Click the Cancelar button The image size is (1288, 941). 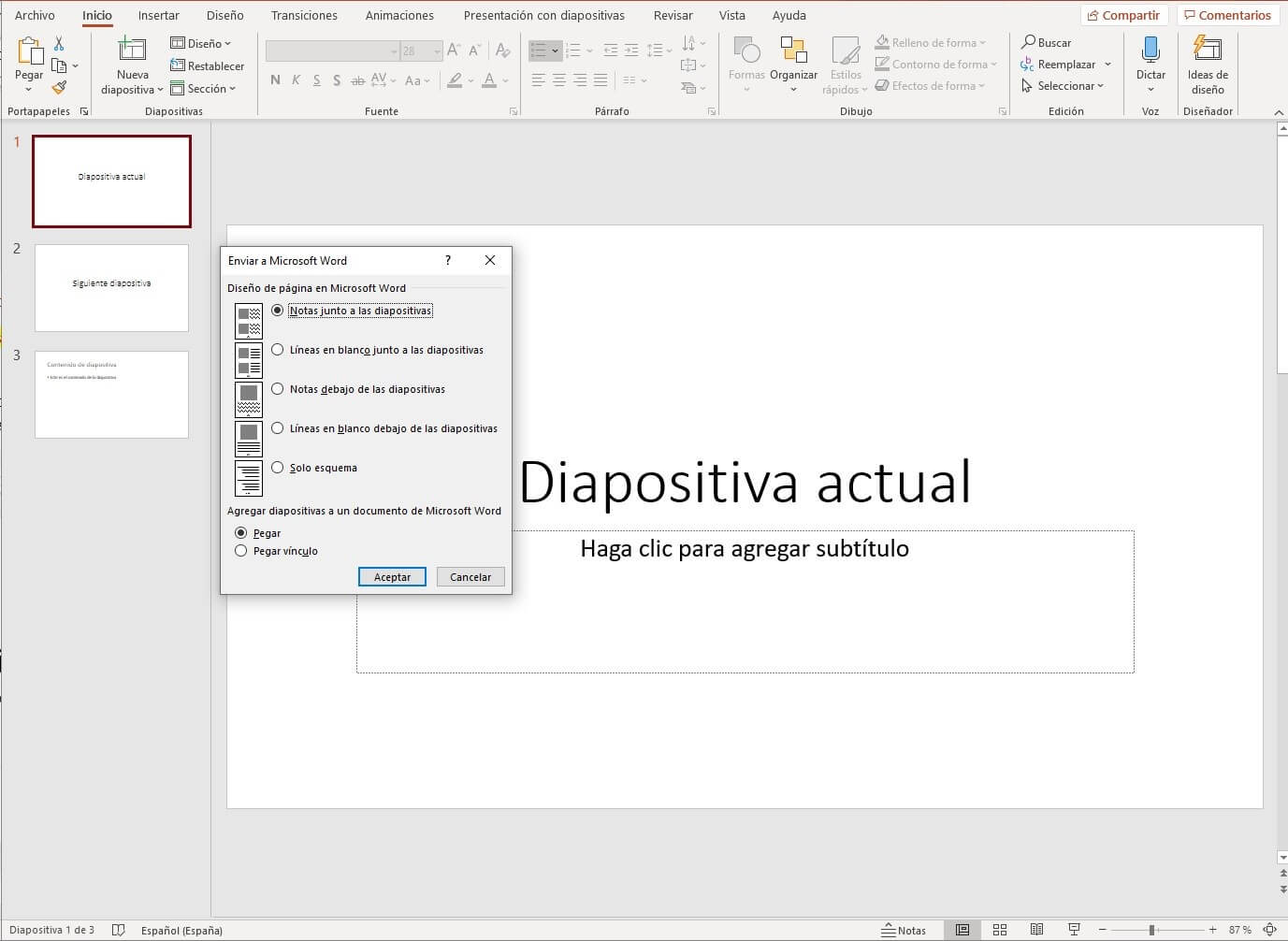[470, 577]
